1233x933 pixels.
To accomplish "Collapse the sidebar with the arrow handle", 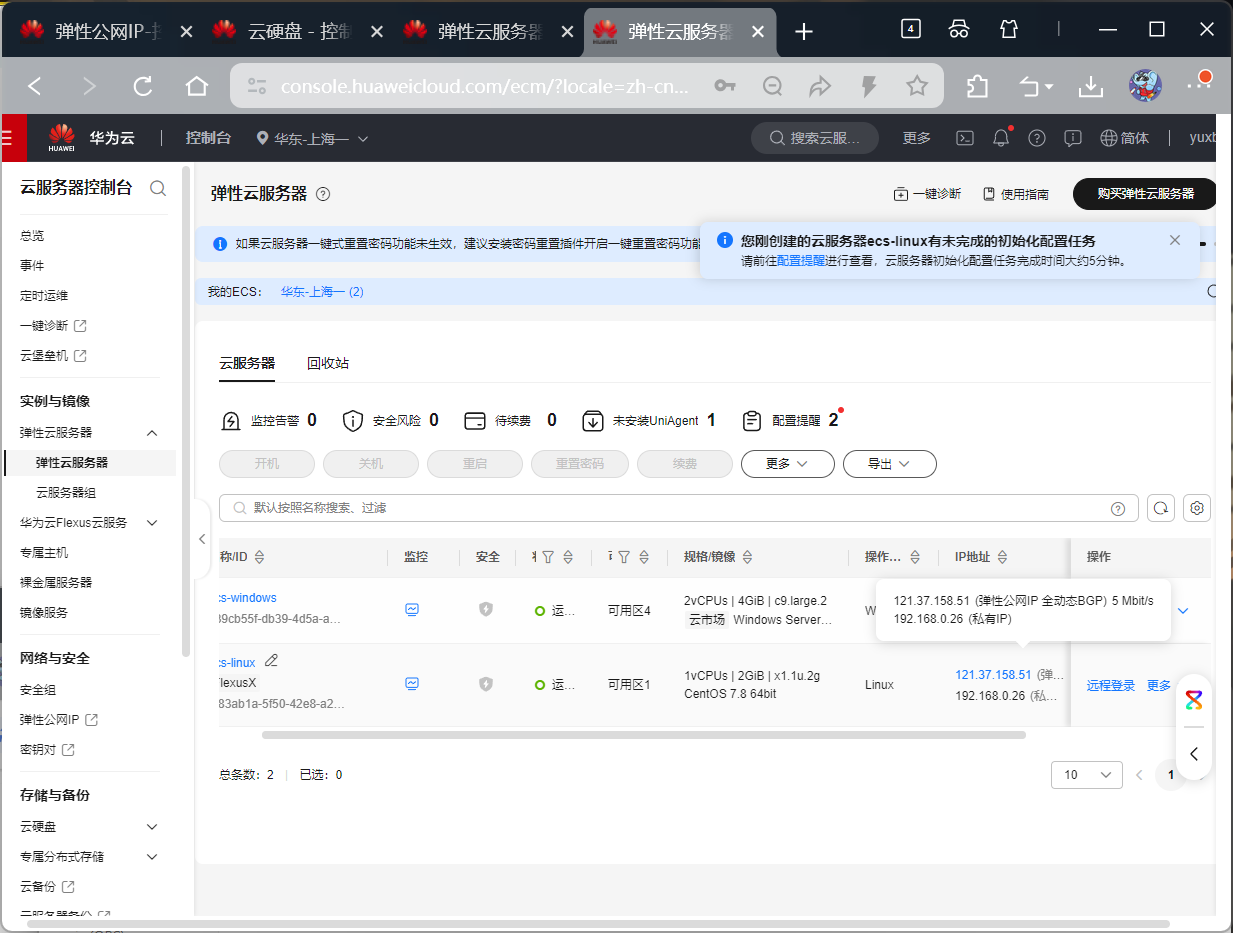I will [x=202, y=539].
